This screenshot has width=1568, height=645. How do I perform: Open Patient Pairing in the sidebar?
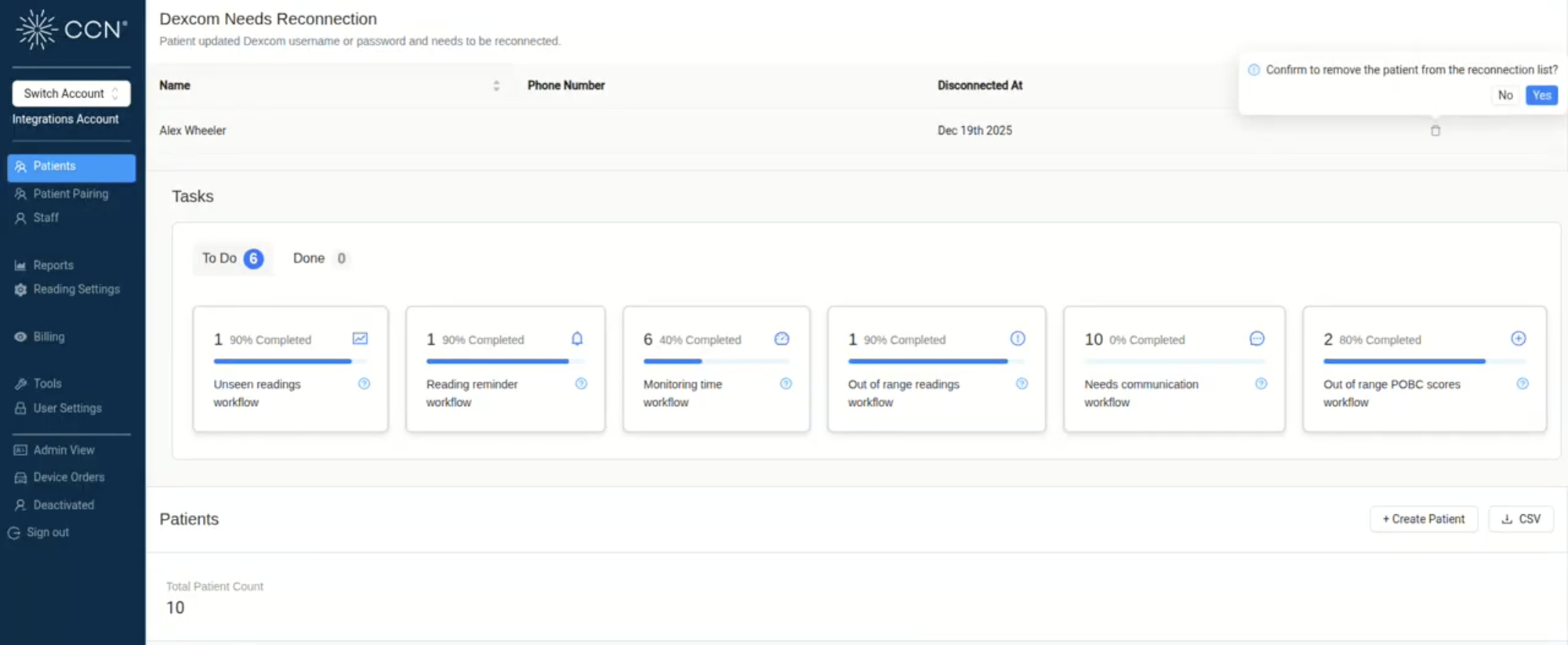[71, 194]
